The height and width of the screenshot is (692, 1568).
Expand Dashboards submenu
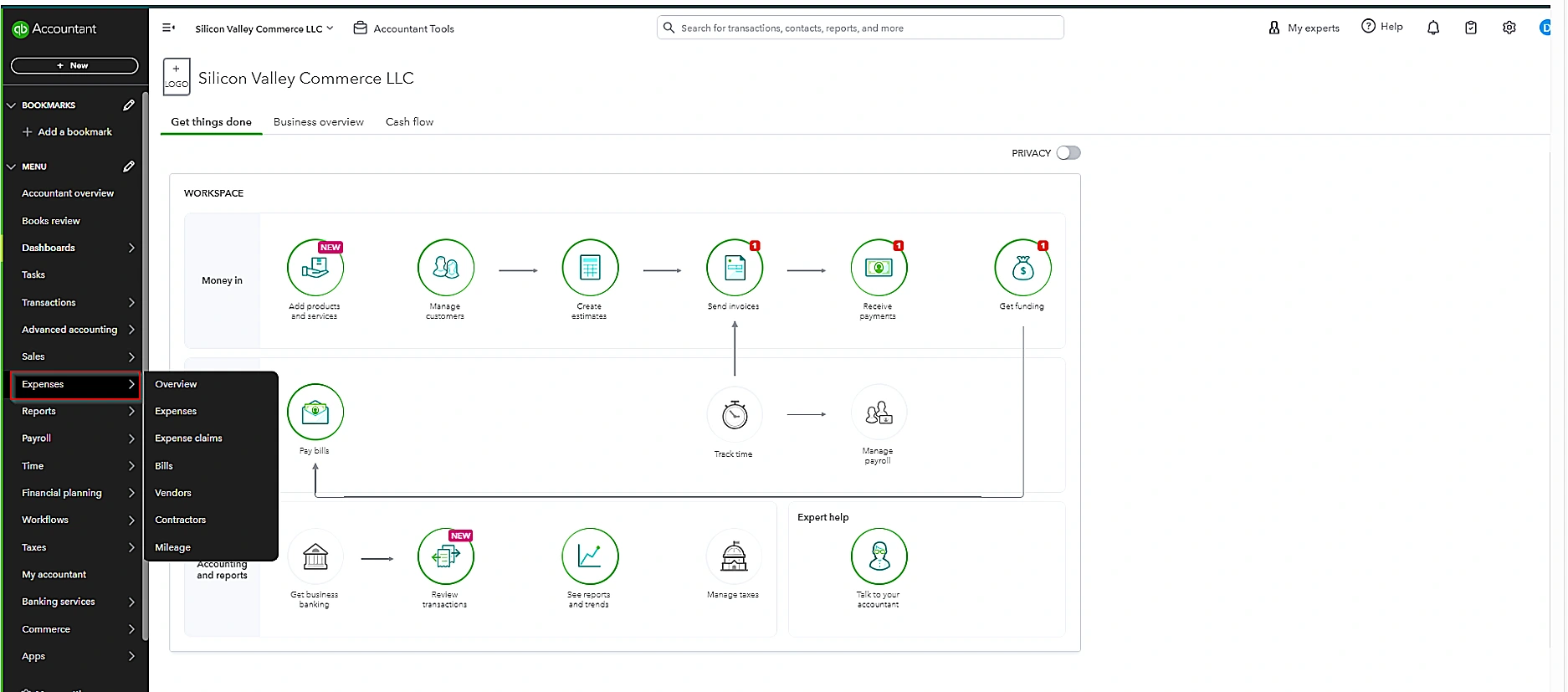tap(131, 248)
